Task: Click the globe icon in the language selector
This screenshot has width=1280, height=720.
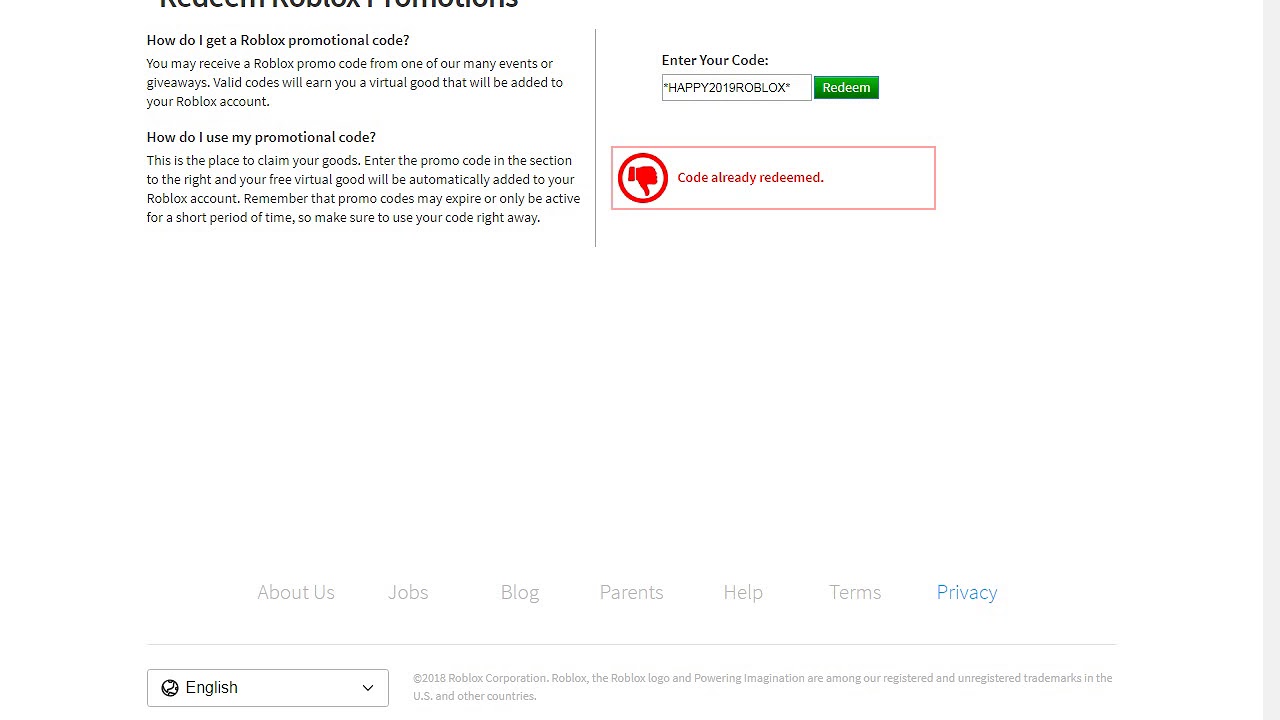Action: point(170,688)
